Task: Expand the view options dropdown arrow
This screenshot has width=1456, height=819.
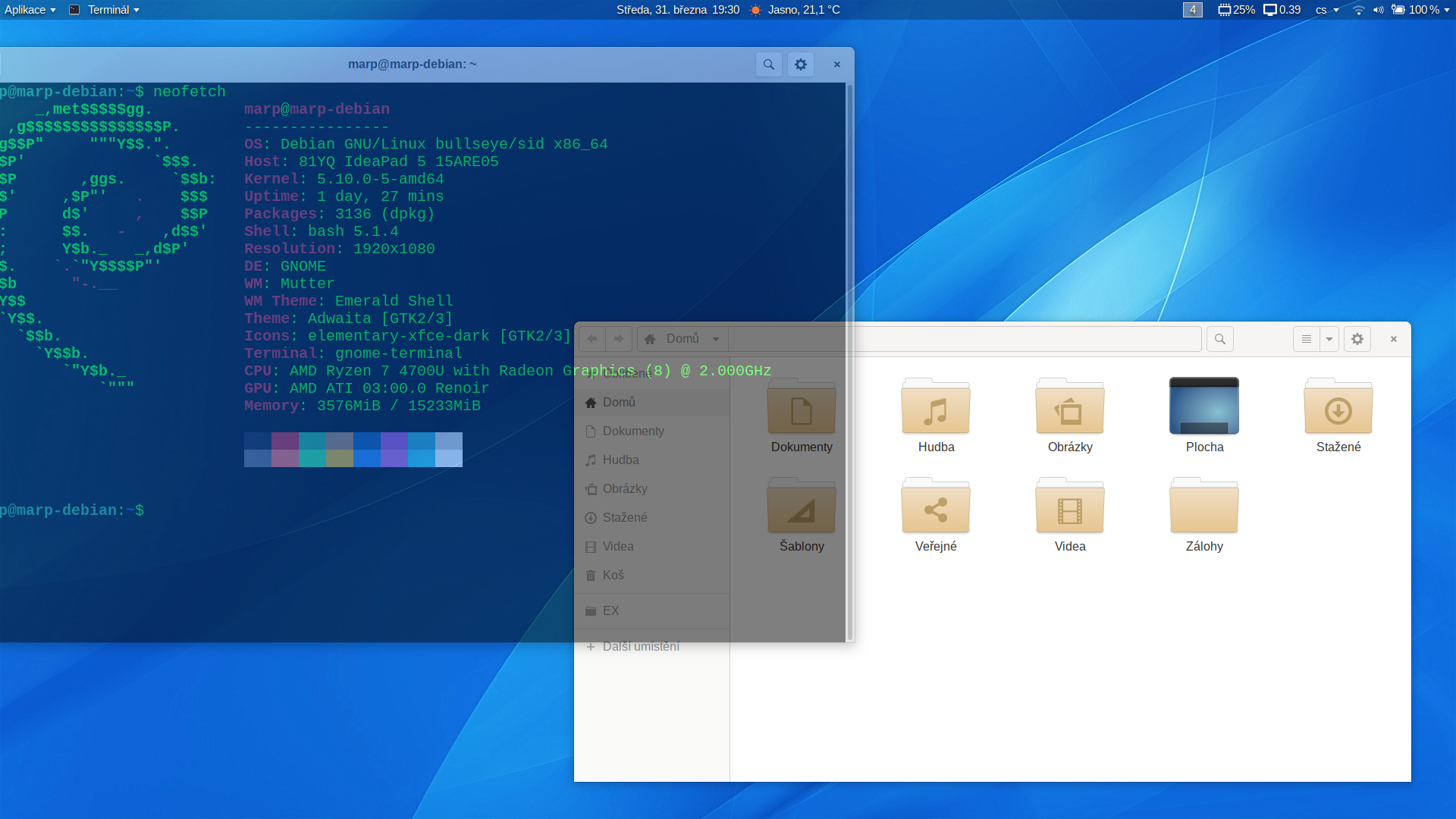Action: (x=1329, y=339)
